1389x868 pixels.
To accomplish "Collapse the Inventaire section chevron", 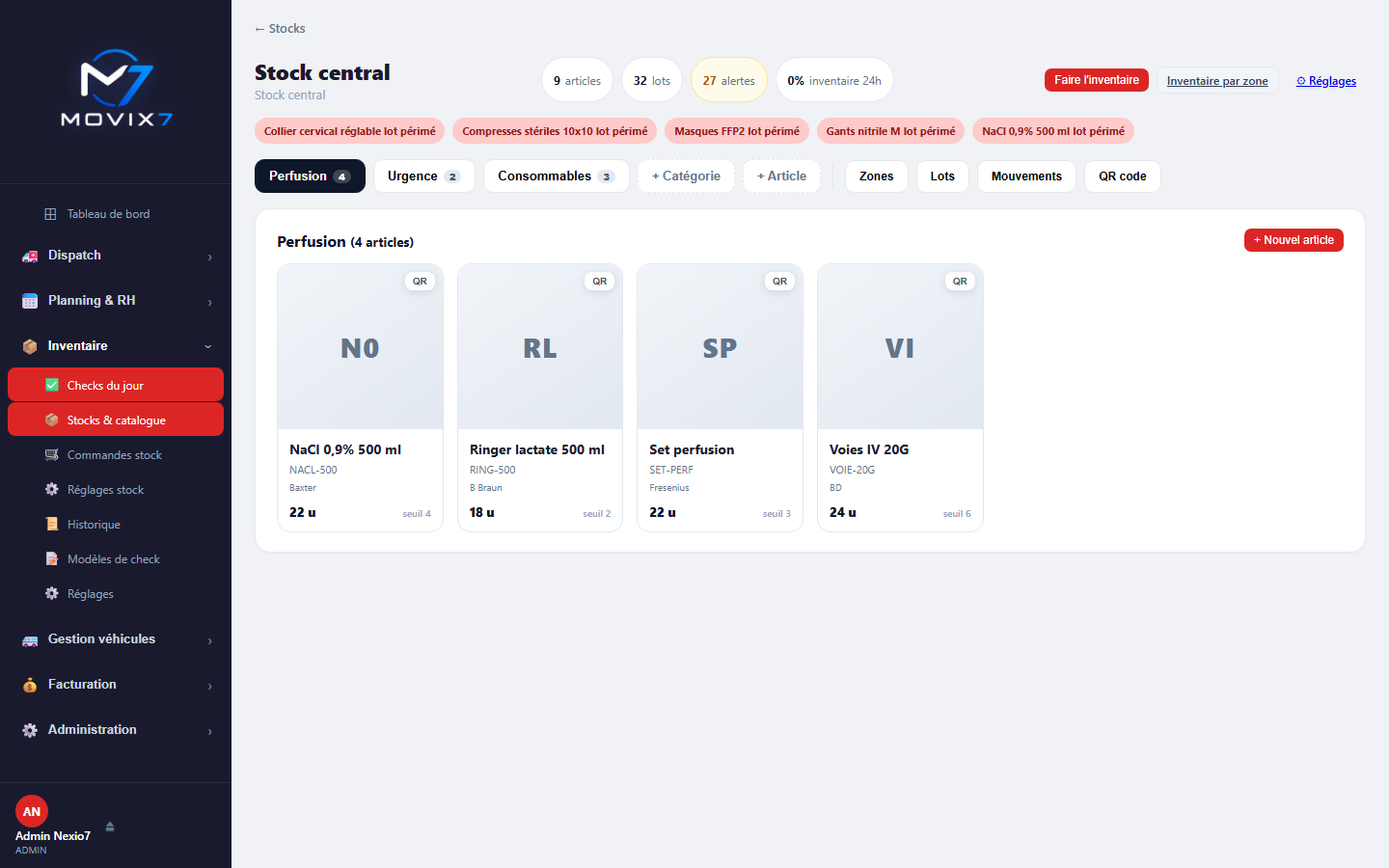I will (208, 346).
